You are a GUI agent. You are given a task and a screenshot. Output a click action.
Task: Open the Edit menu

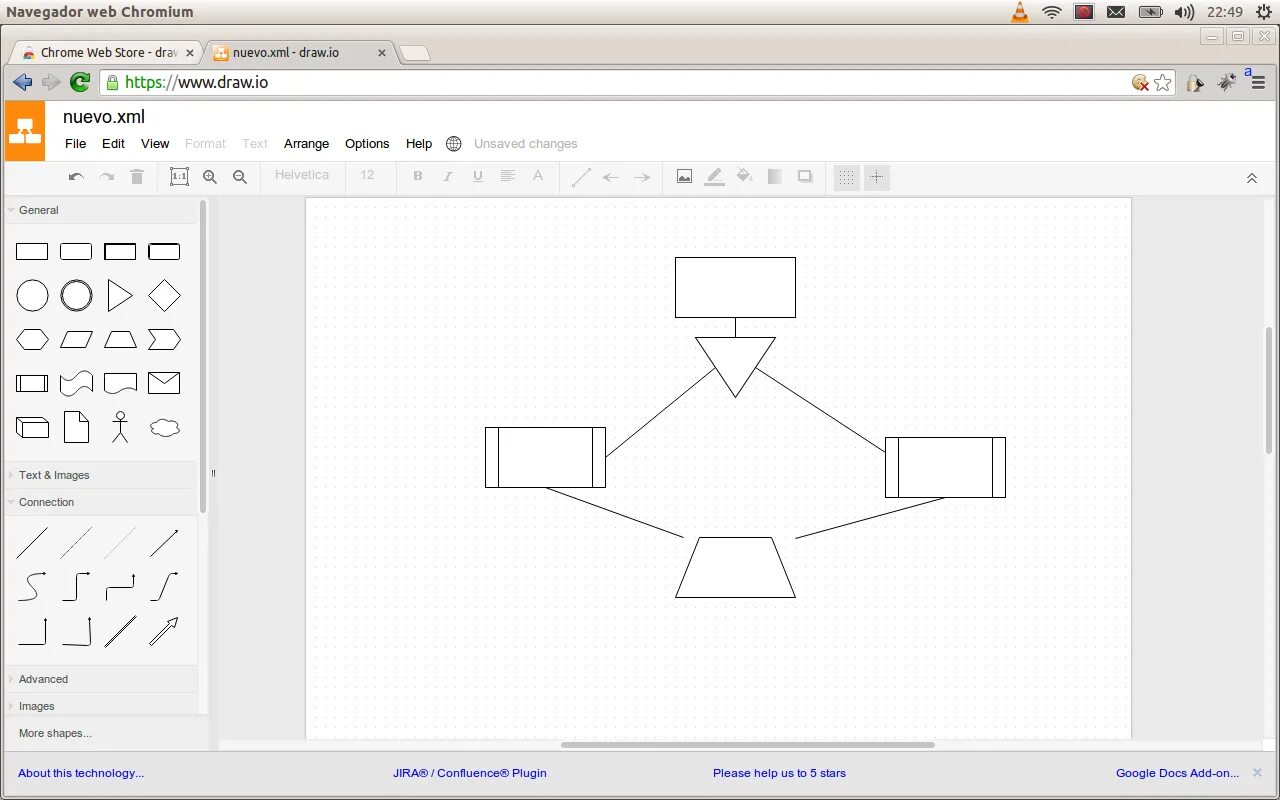[114, 143]
